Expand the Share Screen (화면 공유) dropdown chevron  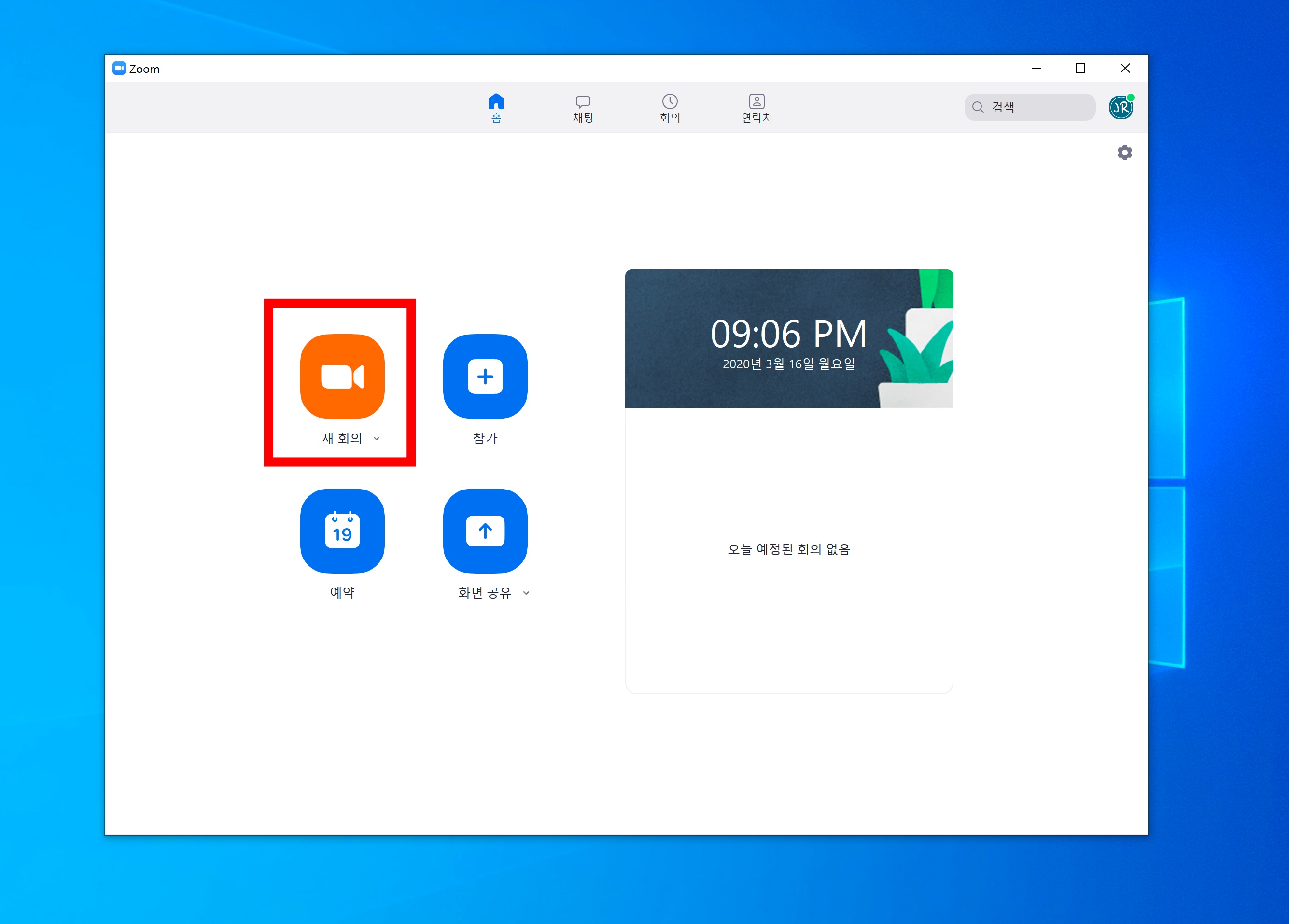526,593
